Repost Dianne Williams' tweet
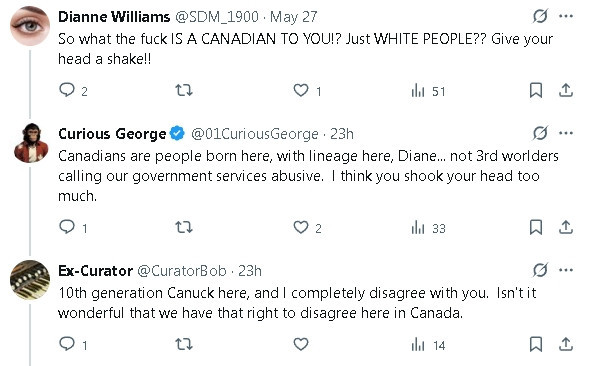589x366 pixels. pyautogui.click(x=184, y=90)
